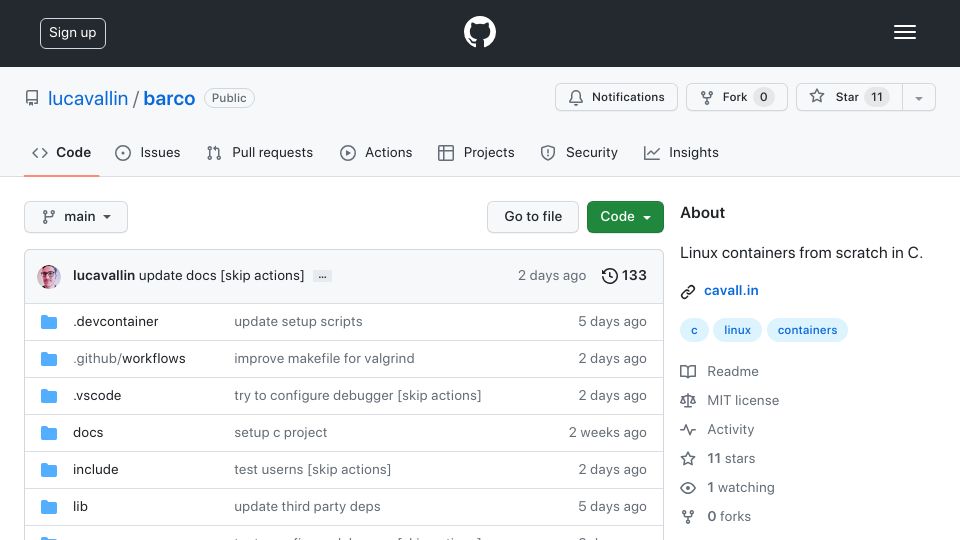Viewport: 960px width, 540px height.
Task: Open the hamburger navigation menu
Action: pyautogui.click(x=904, y=32)
